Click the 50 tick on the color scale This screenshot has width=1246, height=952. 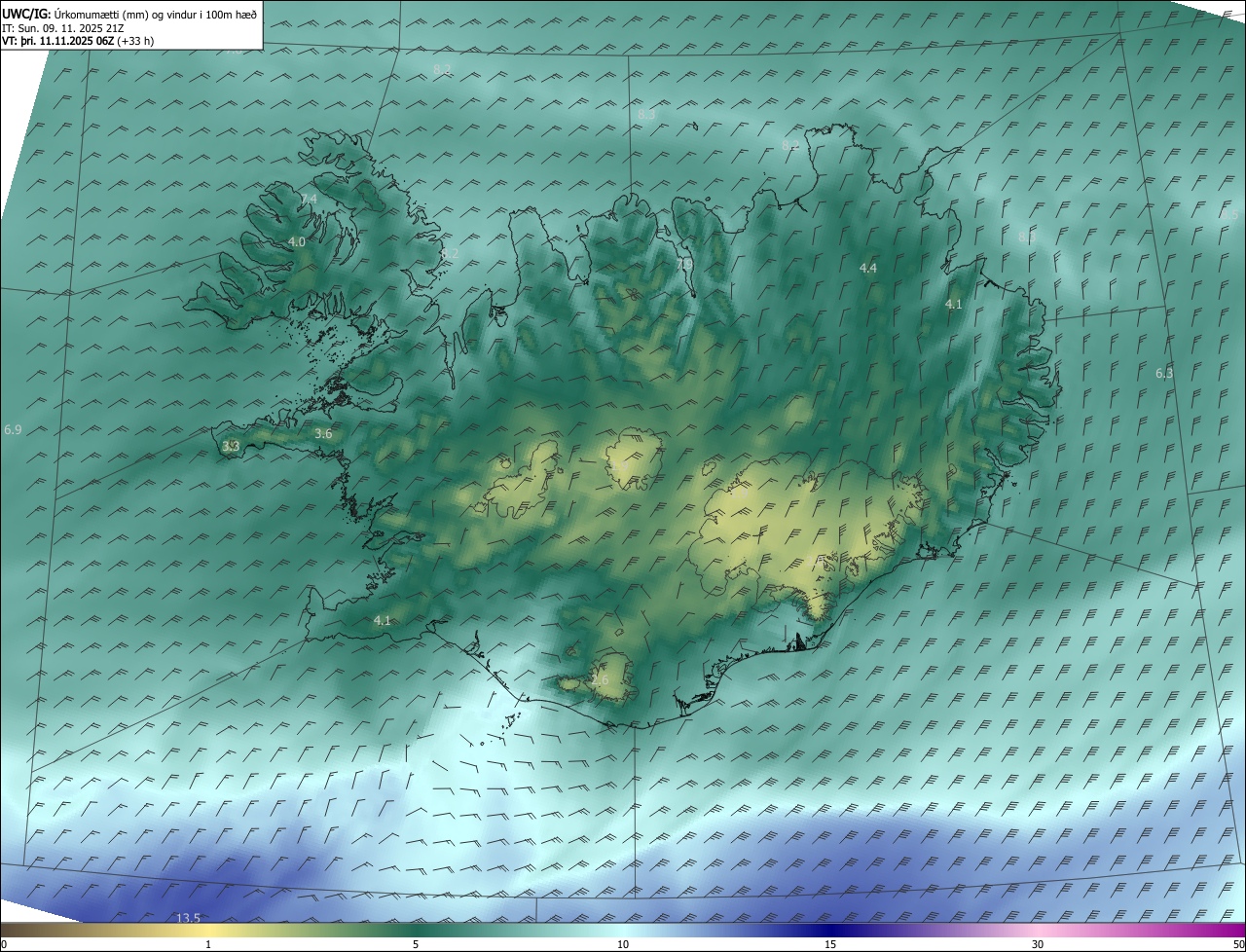click(x=1238, y=944)
